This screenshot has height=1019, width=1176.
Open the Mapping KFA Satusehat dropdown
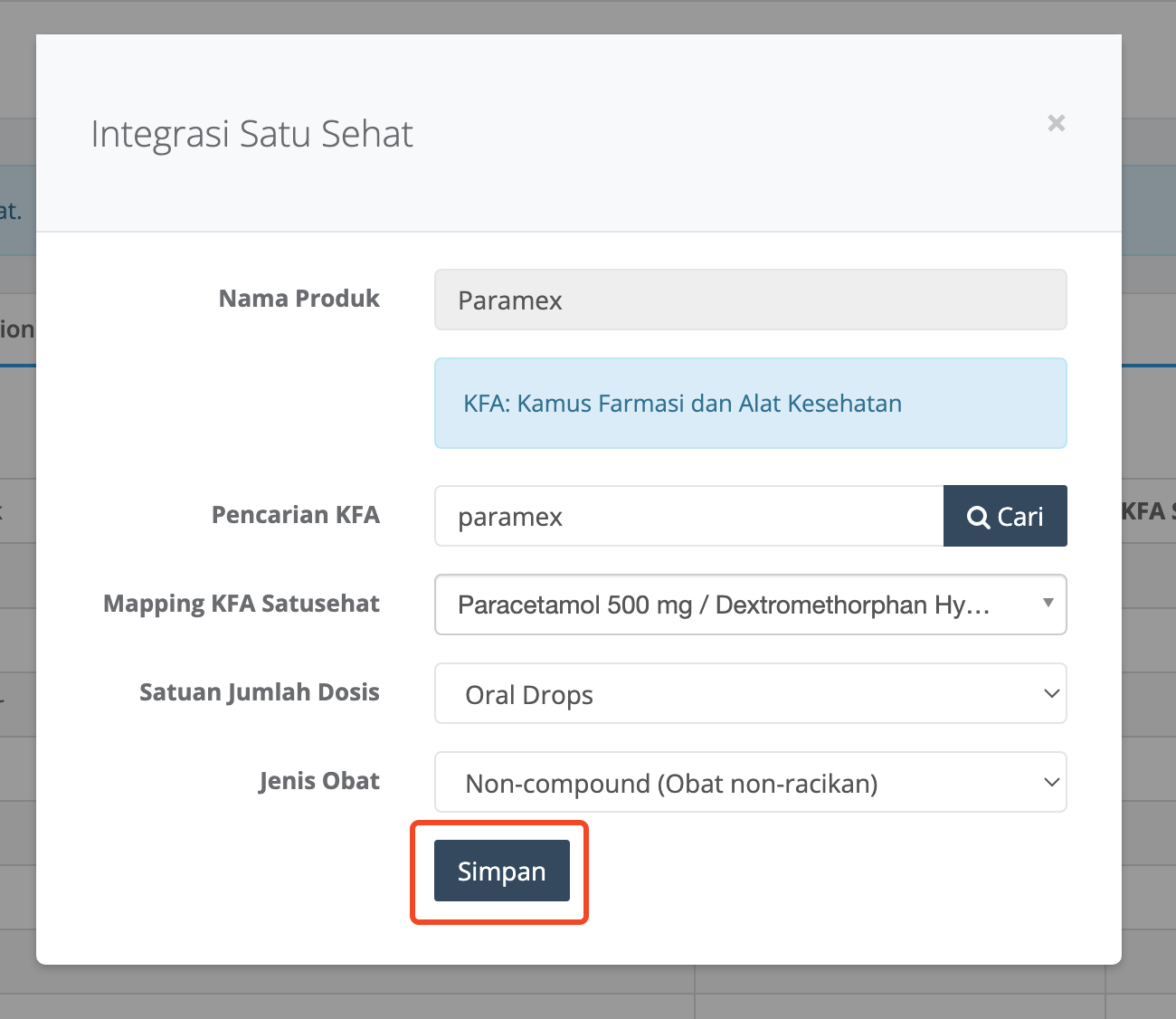[751, 605]
